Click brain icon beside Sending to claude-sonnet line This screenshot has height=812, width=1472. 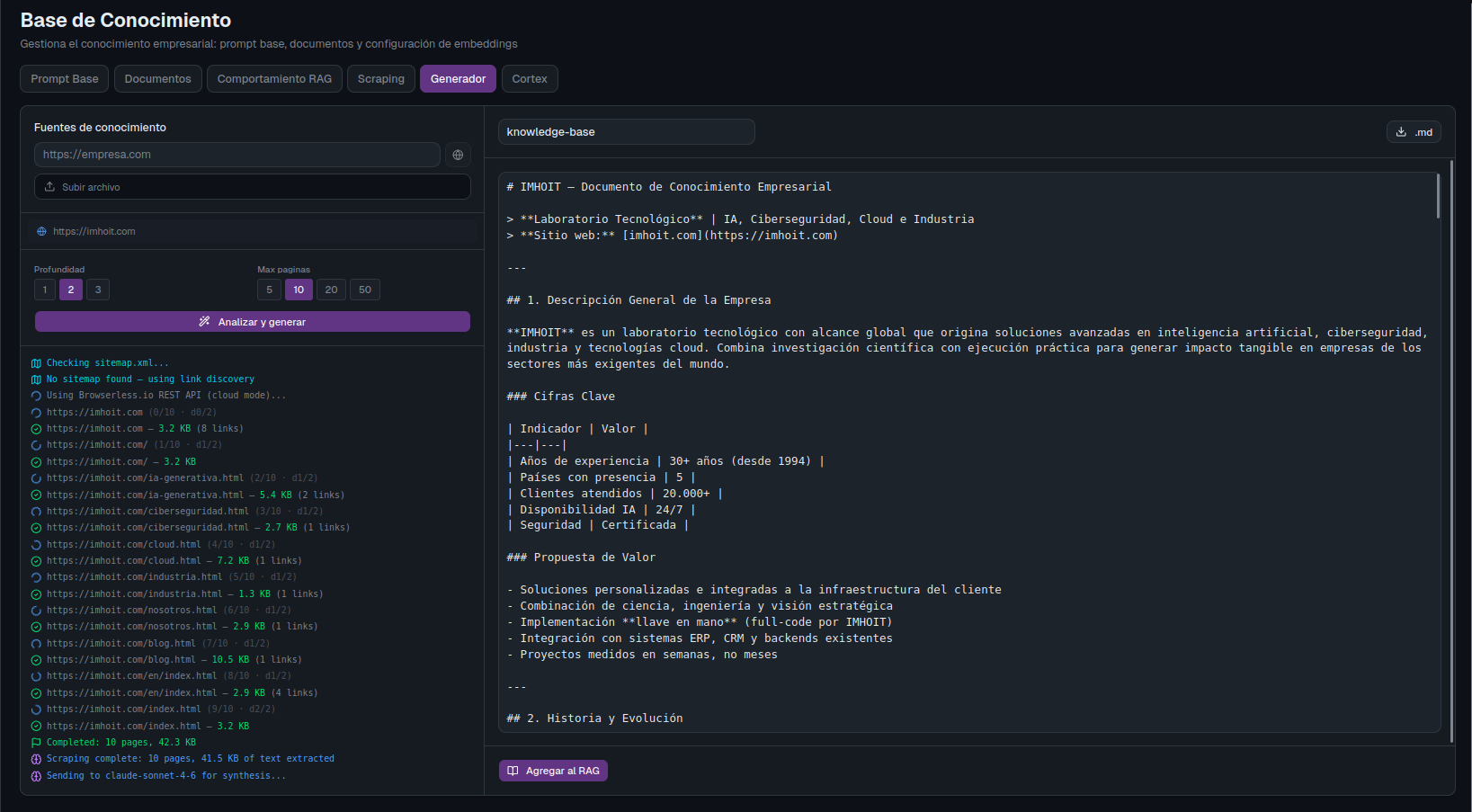pyautogui.click(x=36, y=776)
